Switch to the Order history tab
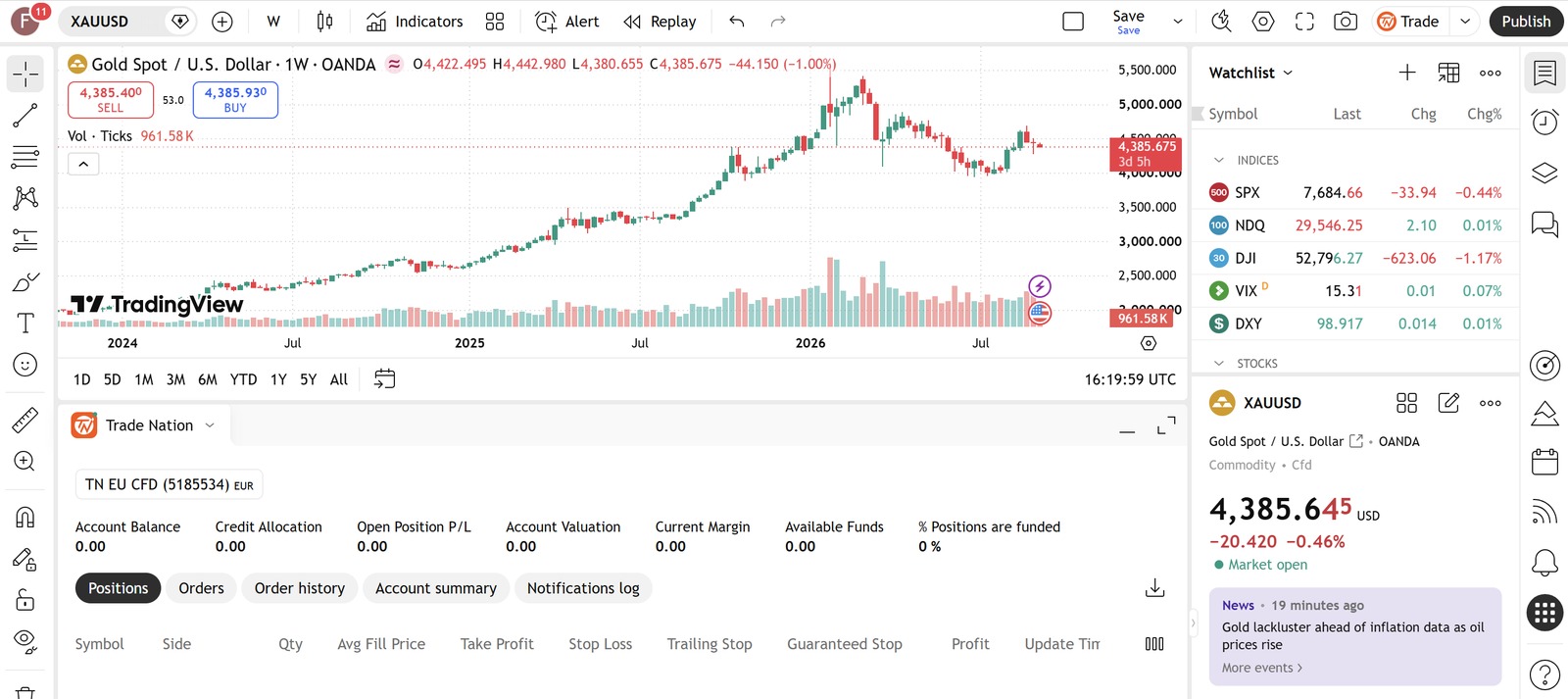This screenshot has width=1568, height=699. [300, 588]
